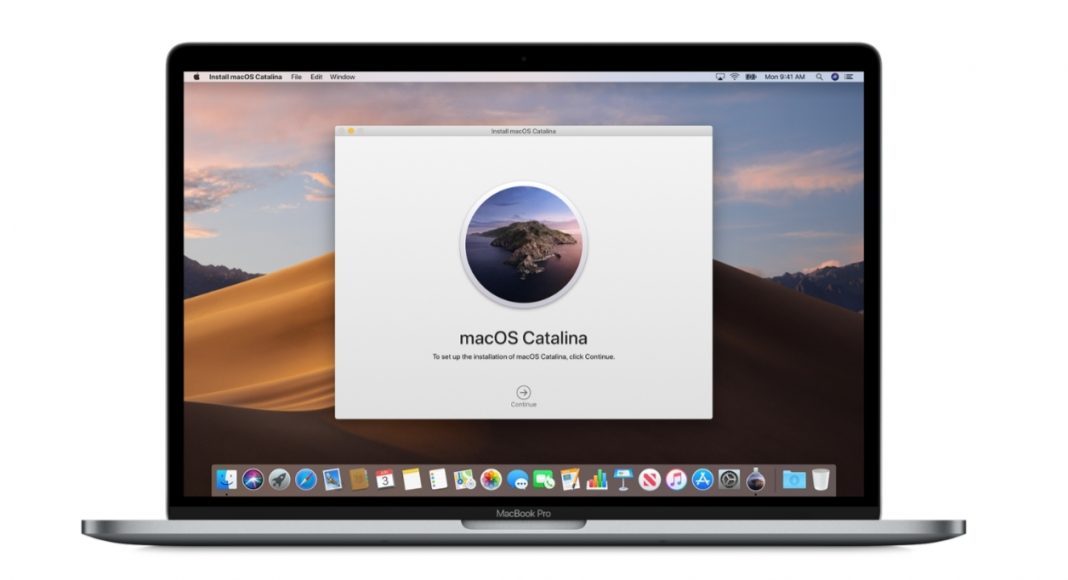The width and height of the screenshot is (1068, 580).
Task: Open Photos app in dock
Action: pos(490,480)
